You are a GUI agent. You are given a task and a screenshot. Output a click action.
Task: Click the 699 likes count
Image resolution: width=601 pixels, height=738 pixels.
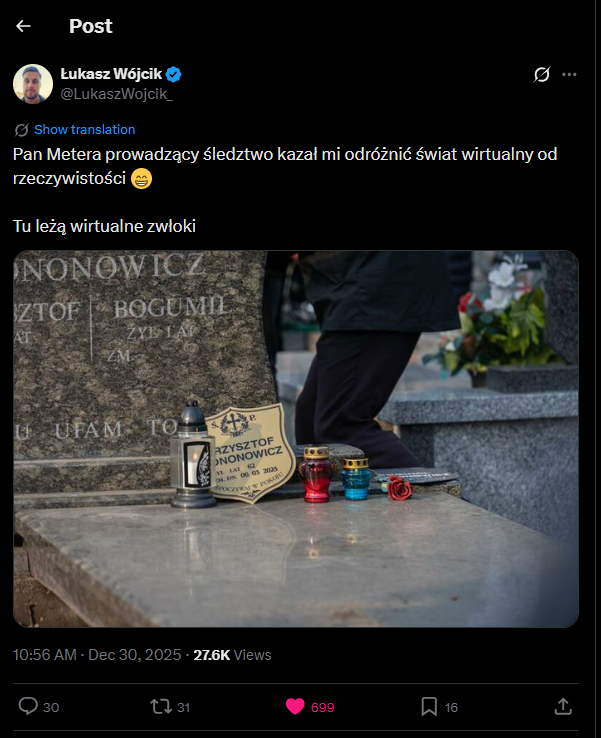(322, 707)
